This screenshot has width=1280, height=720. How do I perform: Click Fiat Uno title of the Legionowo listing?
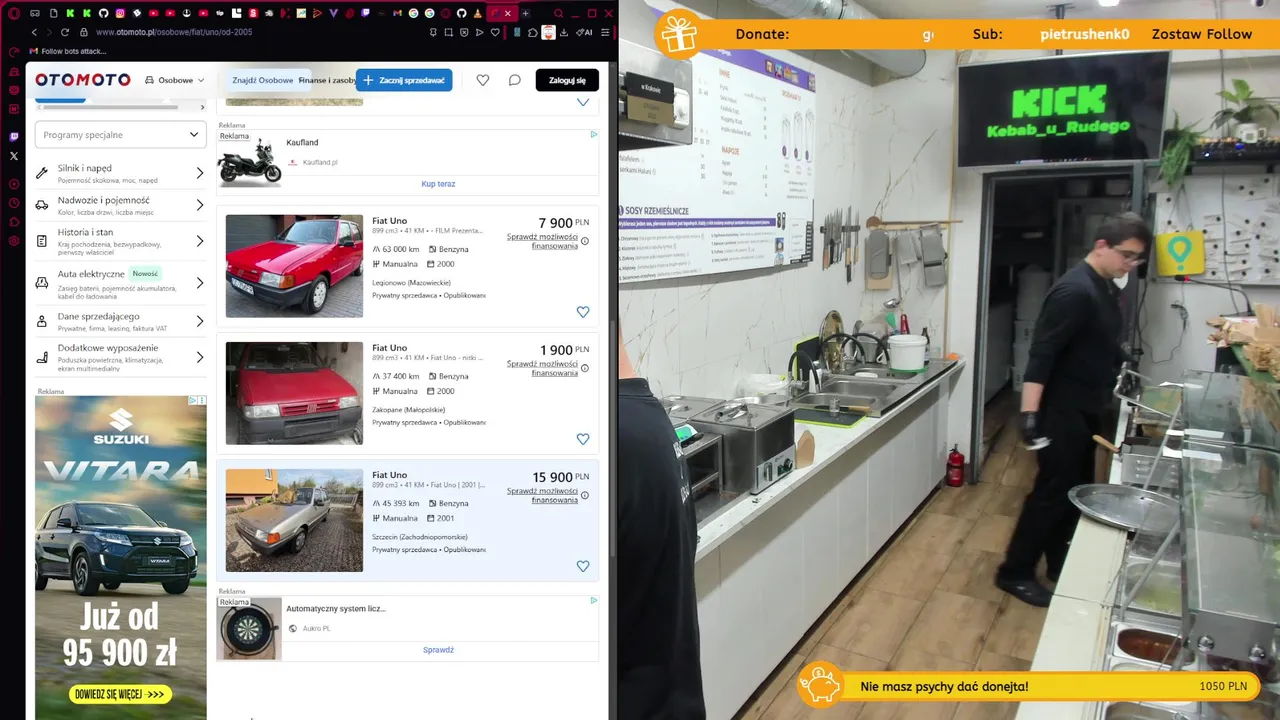(390, 221)
